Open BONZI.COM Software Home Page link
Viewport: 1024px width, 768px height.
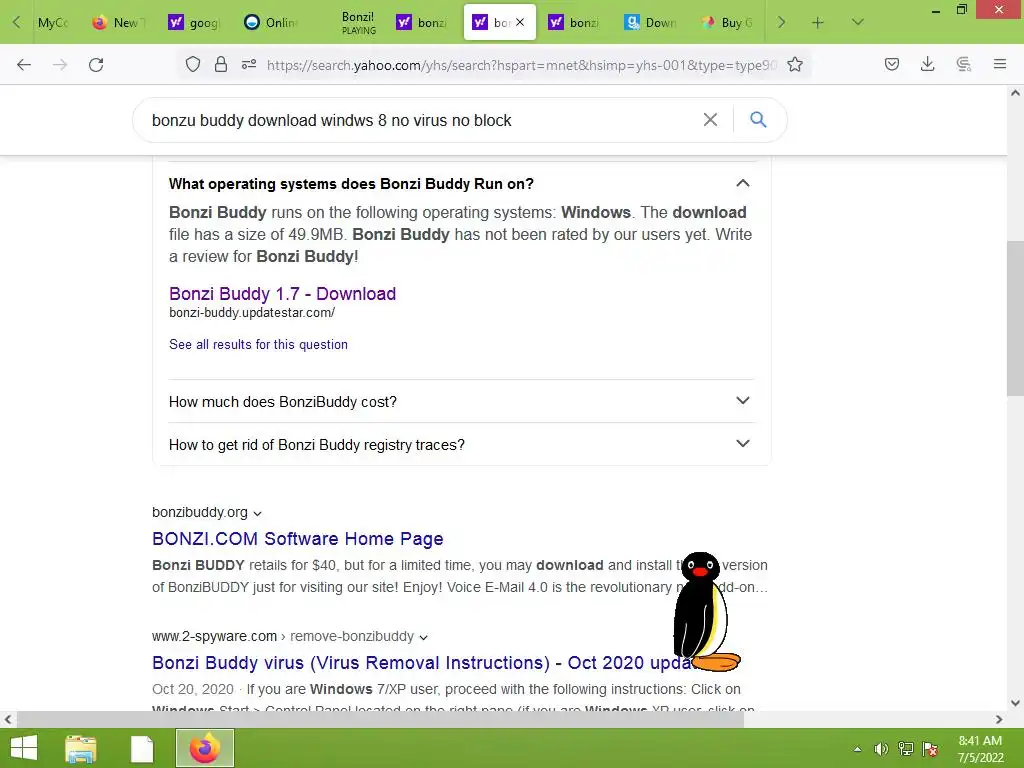coord(297,539)
